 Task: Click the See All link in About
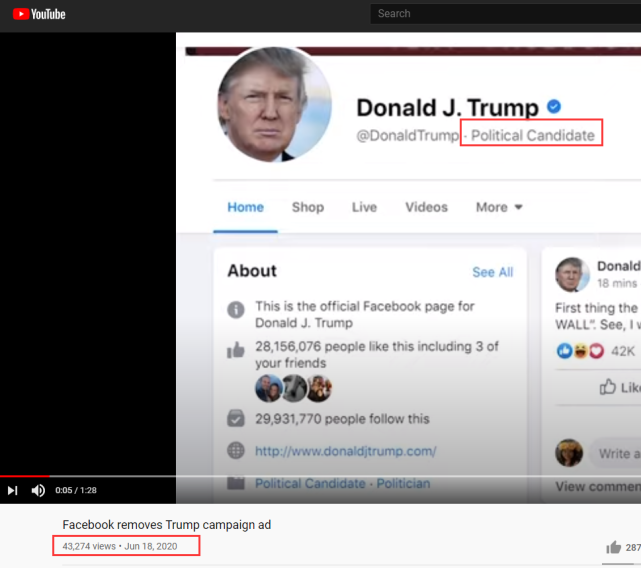[493, 272]
